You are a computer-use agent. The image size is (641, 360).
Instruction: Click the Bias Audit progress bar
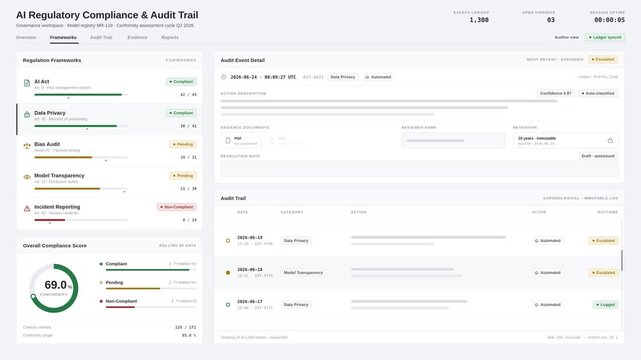click(81, 157)
